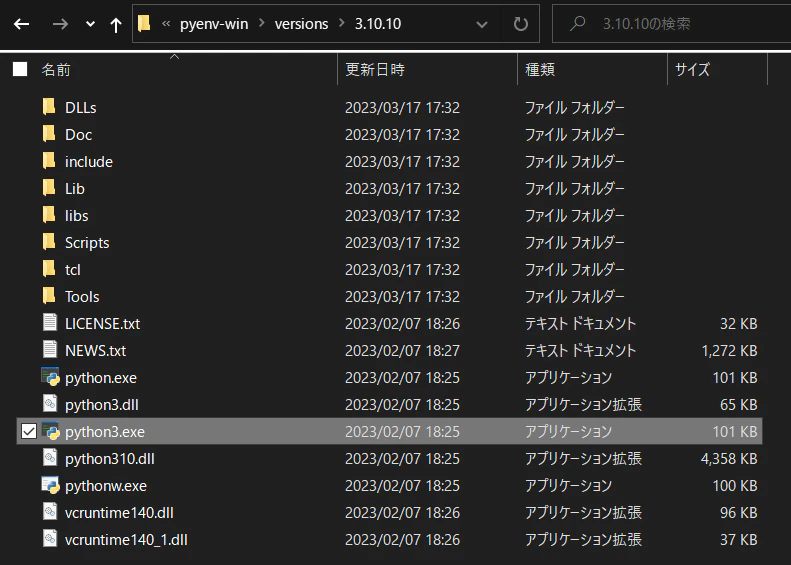Select the libs folder icon
The image size is (791, 565).
click(49, 215)
